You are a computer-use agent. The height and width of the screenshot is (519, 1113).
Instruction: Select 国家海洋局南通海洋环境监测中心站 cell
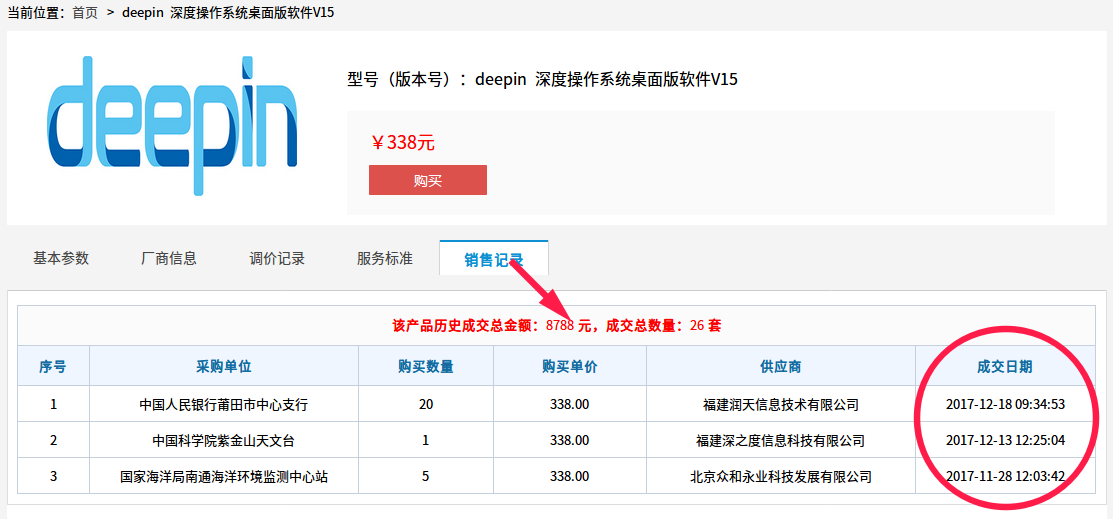pos(224,476)
